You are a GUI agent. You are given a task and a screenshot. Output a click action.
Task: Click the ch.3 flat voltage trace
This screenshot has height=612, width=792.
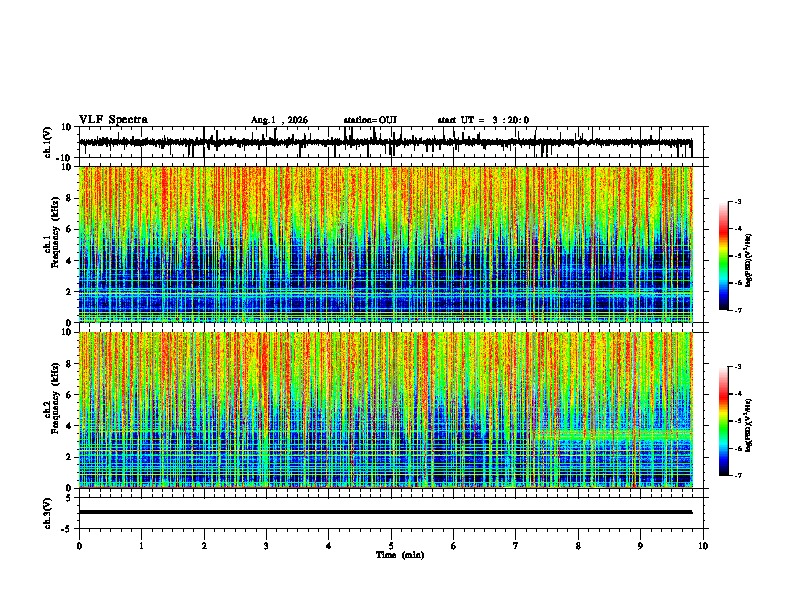[385, 512]
